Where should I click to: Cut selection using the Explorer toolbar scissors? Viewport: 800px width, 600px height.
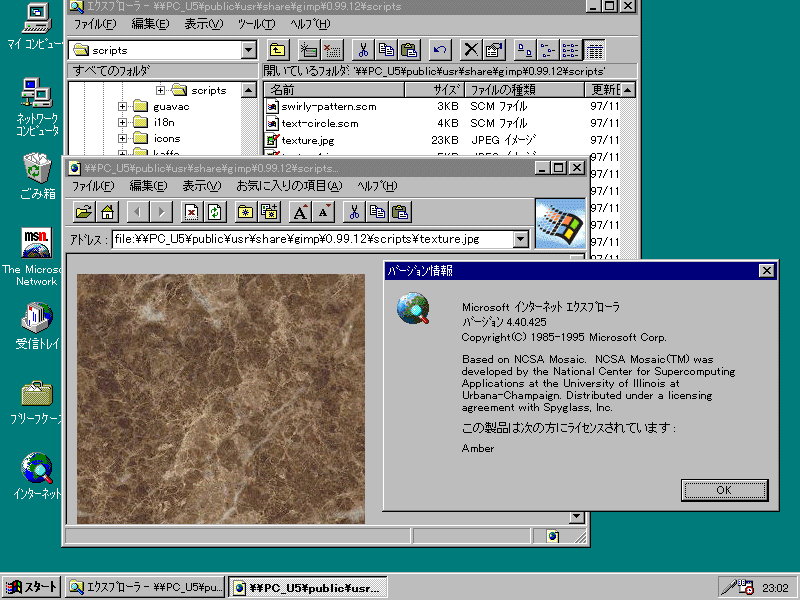[x=363, y=50]
